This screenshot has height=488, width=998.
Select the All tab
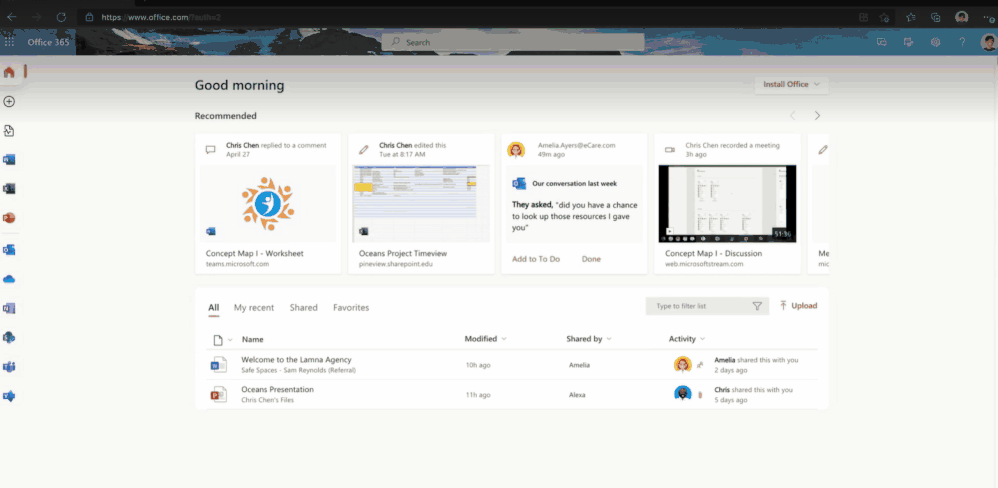tap(214, 308)
